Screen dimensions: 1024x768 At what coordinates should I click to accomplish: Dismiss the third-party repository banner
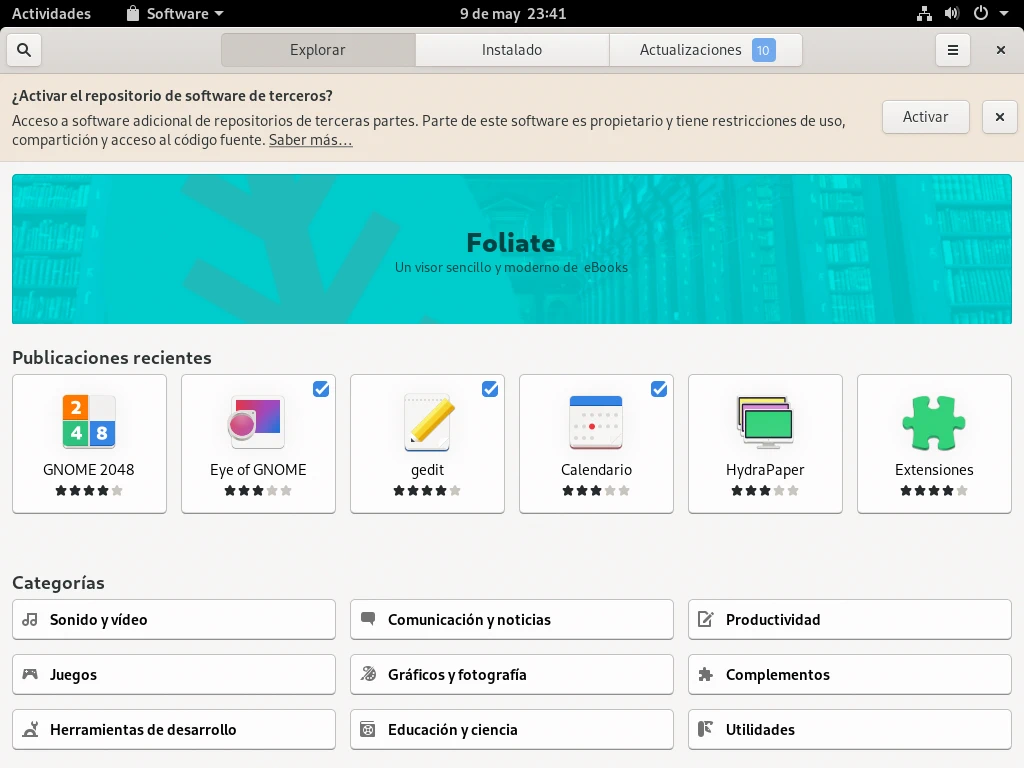tap(999, 117)
